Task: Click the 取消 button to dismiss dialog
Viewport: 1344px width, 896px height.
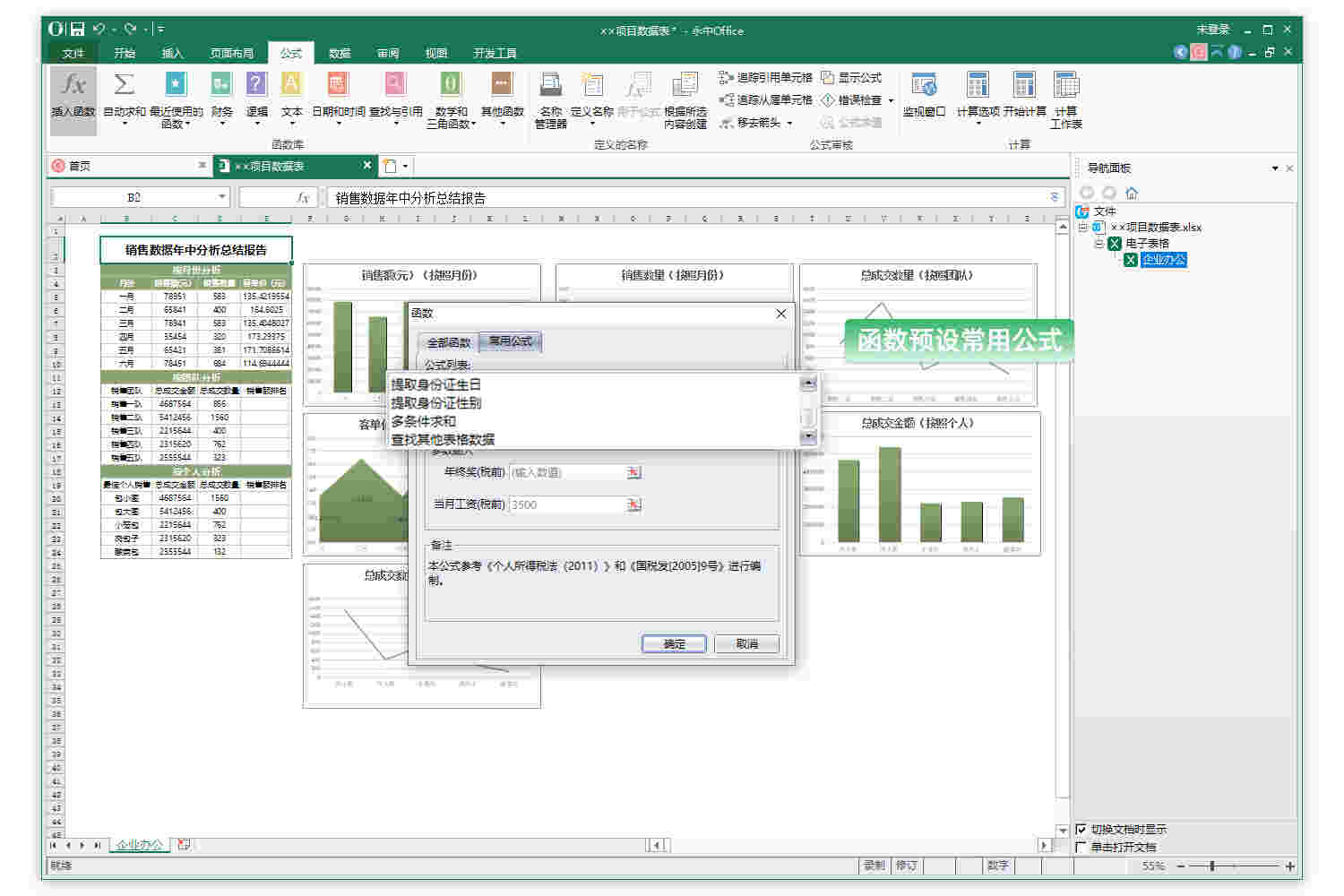Action: (747, 643)
